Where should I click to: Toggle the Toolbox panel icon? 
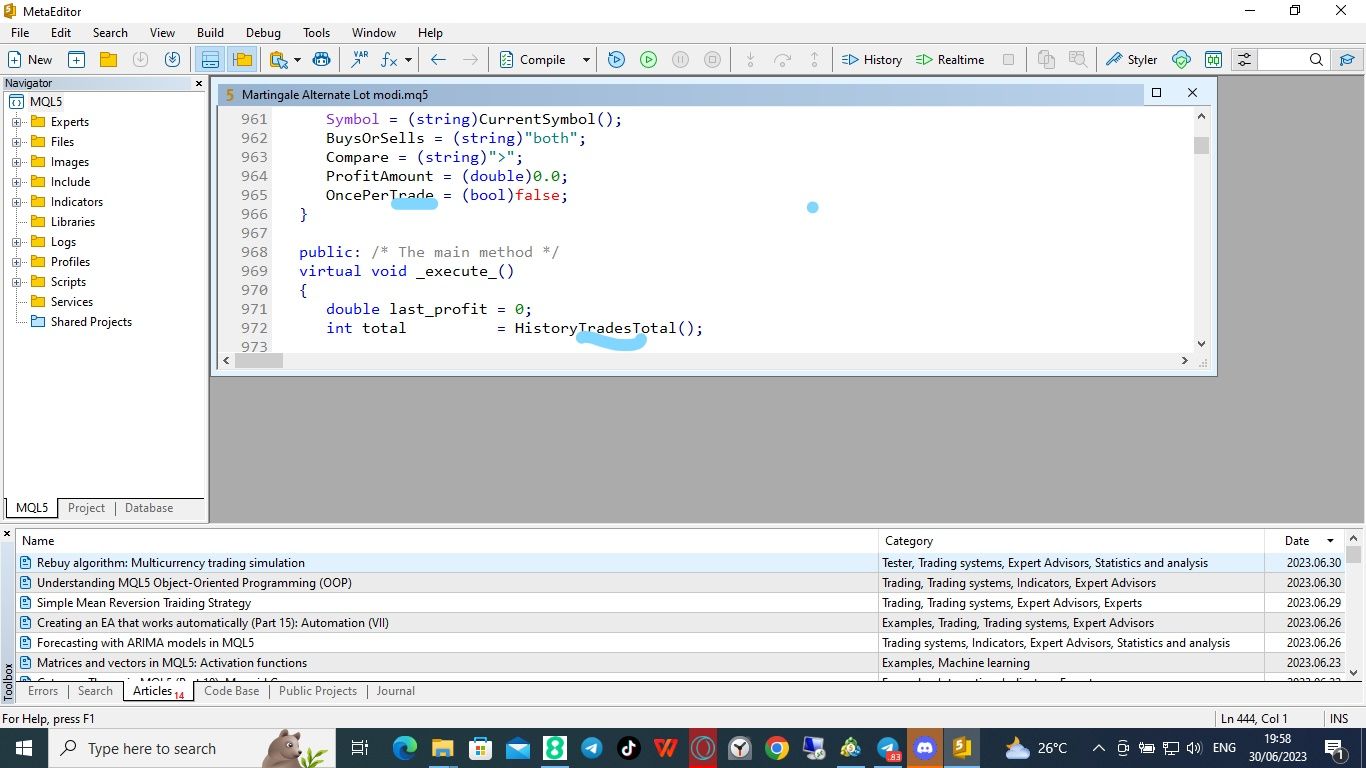click(210, 60)
